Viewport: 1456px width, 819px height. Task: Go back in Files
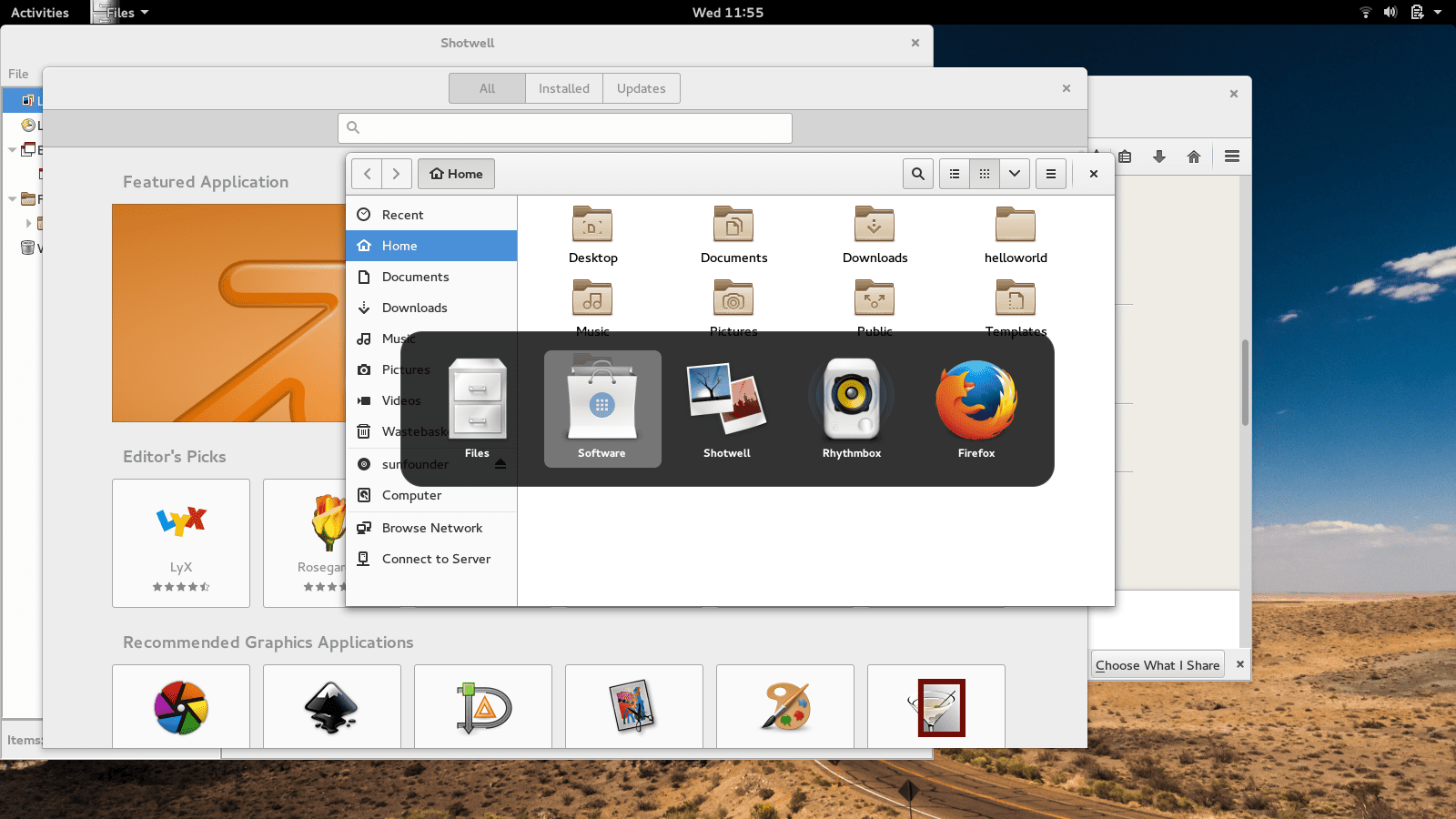pos(367,174)
